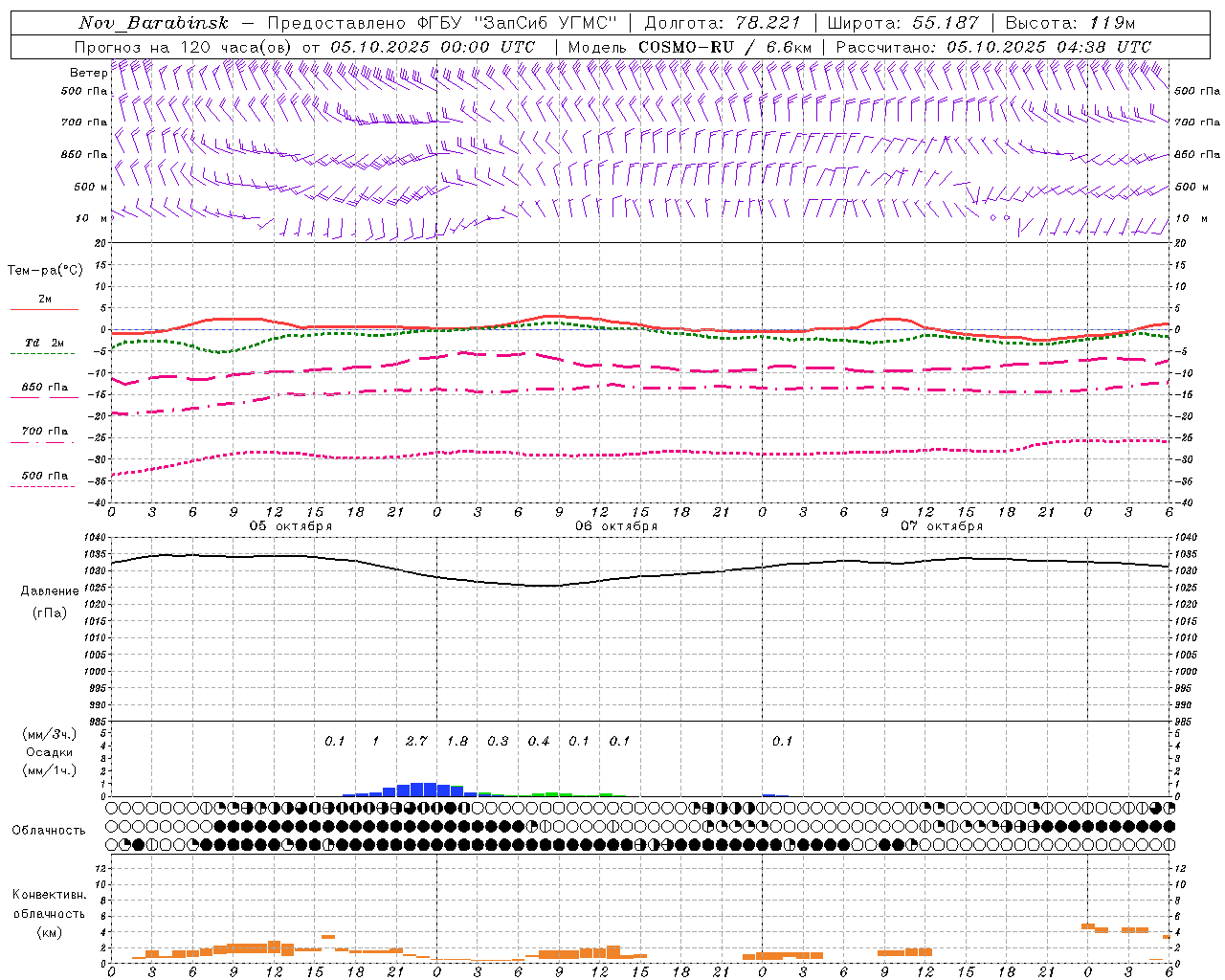
Task: Click the 'Осадки' precipitation label
Action: [50, 752]
